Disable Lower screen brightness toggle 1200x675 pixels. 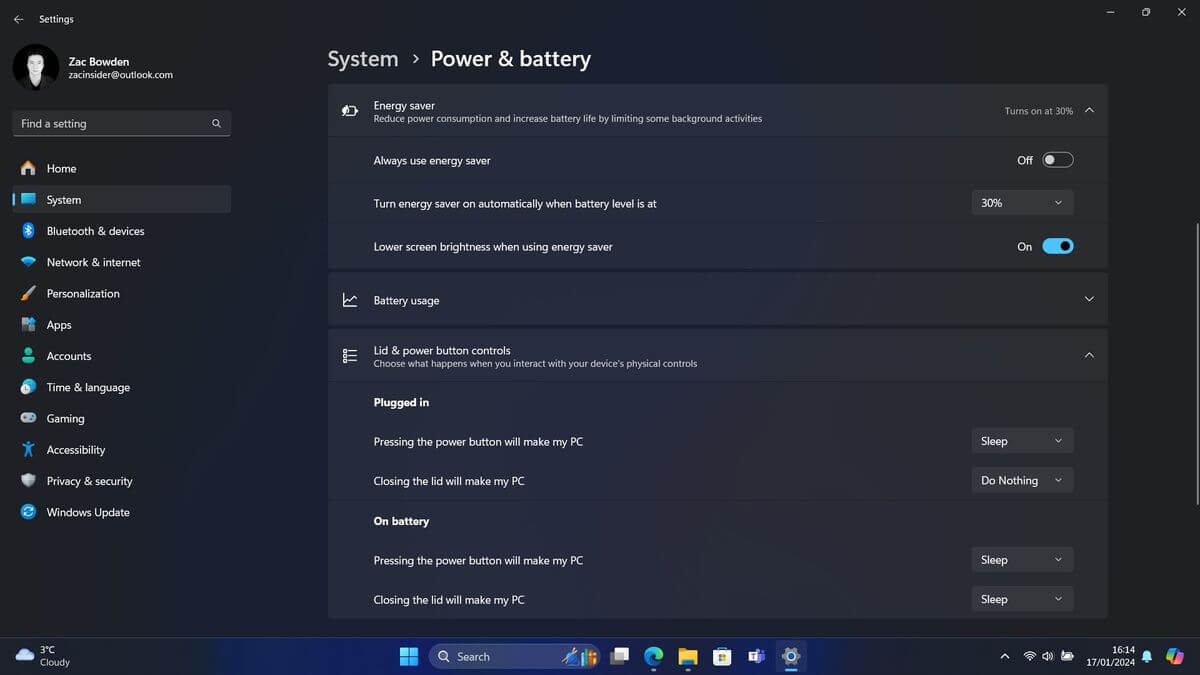click(x=1057, y=246)
